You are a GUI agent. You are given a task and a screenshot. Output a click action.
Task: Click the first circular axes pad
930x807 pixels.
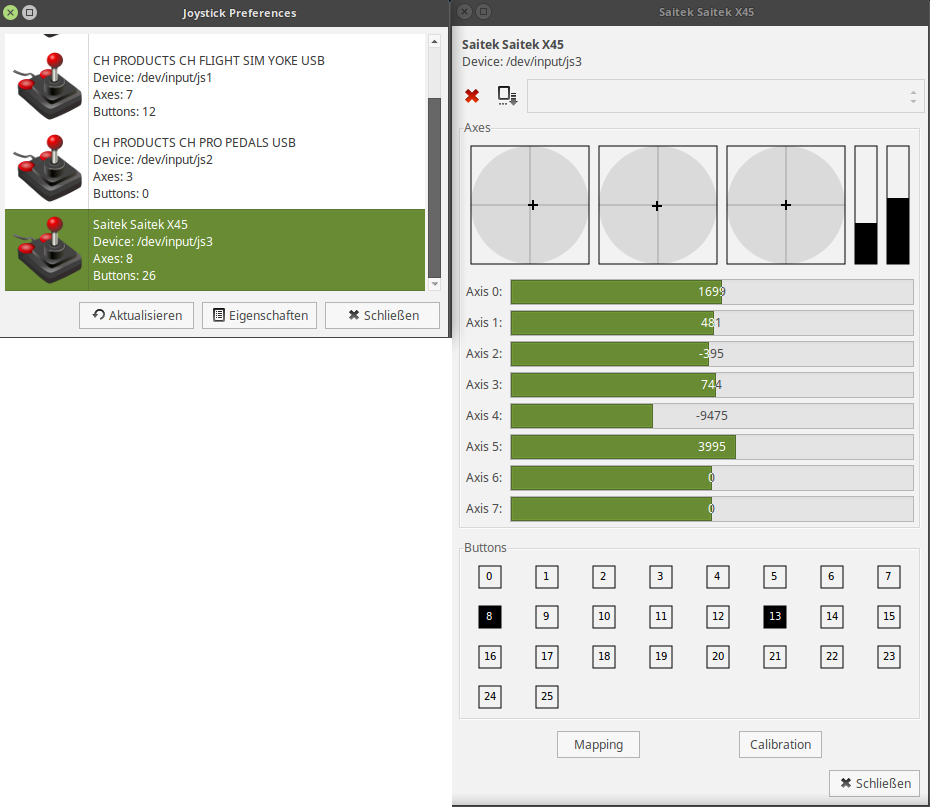click(530, 205)
